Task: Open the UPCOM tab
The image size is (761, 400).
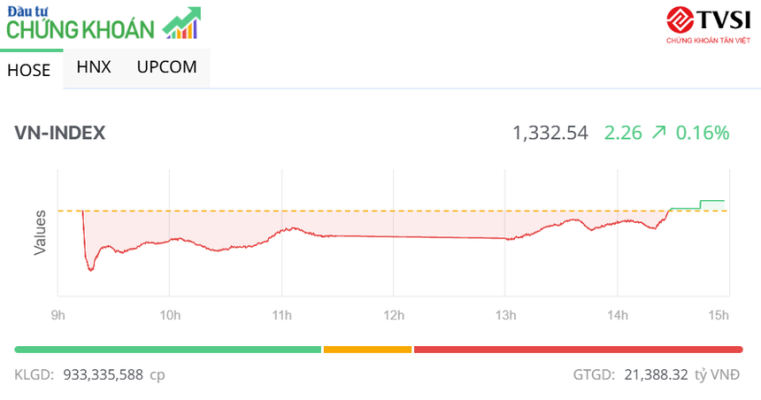Action: tap(166, 67)
